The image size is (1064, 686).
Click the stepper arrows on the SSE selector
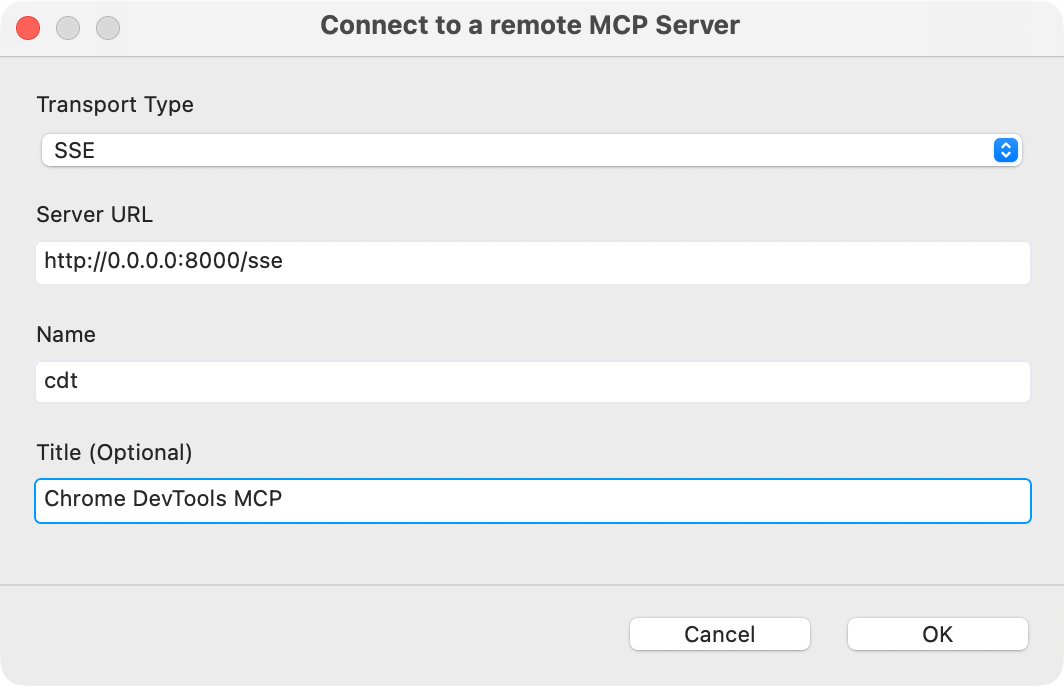[x=1006, y=150]
